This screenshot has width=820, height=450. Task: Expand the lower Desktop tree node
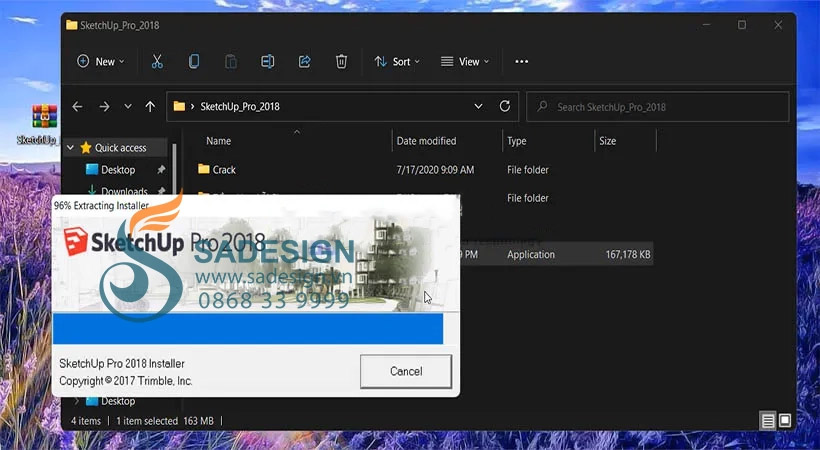pyautogui.click(x=77, y=401)
